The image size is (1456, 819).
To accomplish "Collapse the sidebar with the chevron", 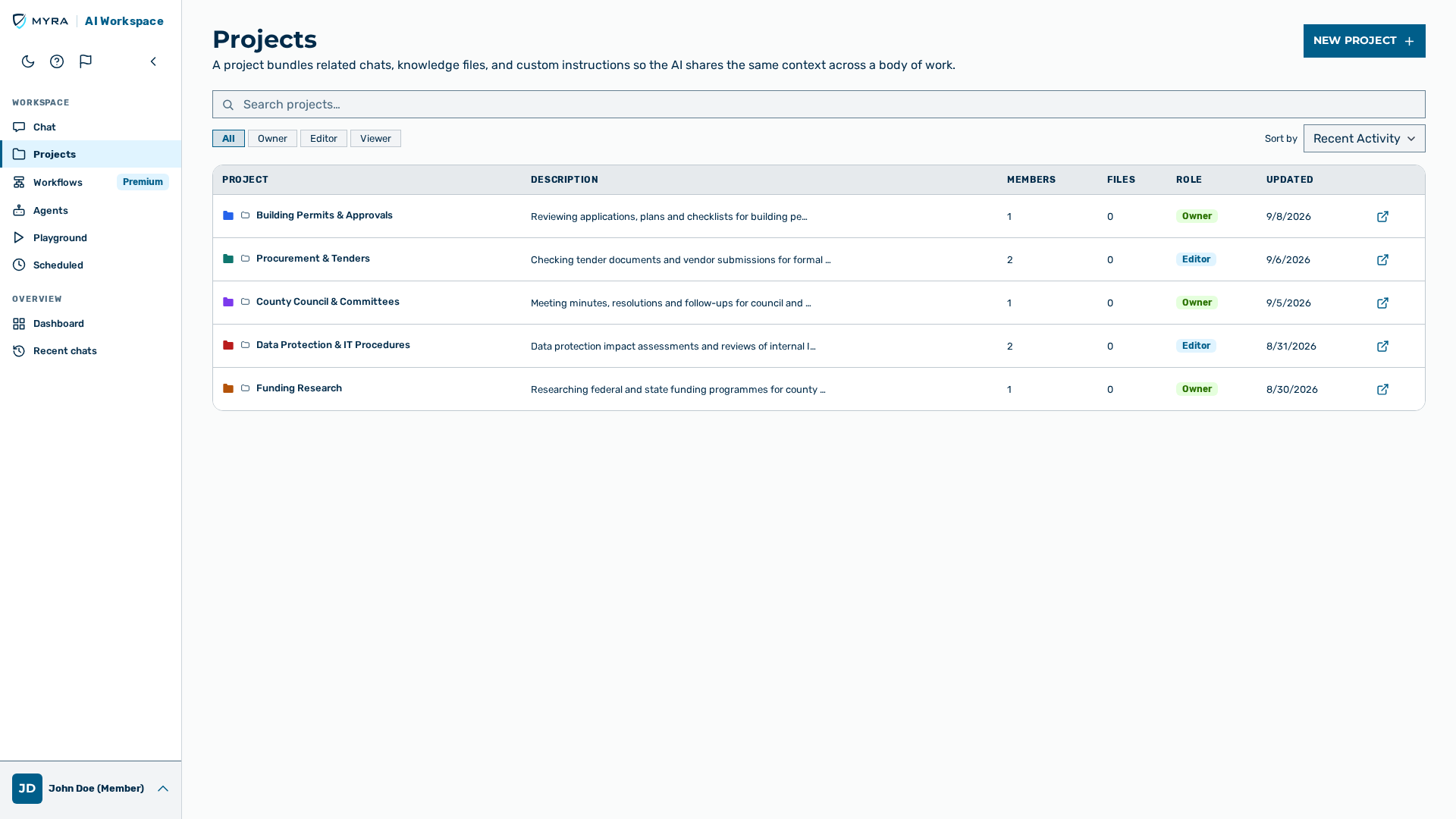I will pyautogui.click(x=153, y=61).
